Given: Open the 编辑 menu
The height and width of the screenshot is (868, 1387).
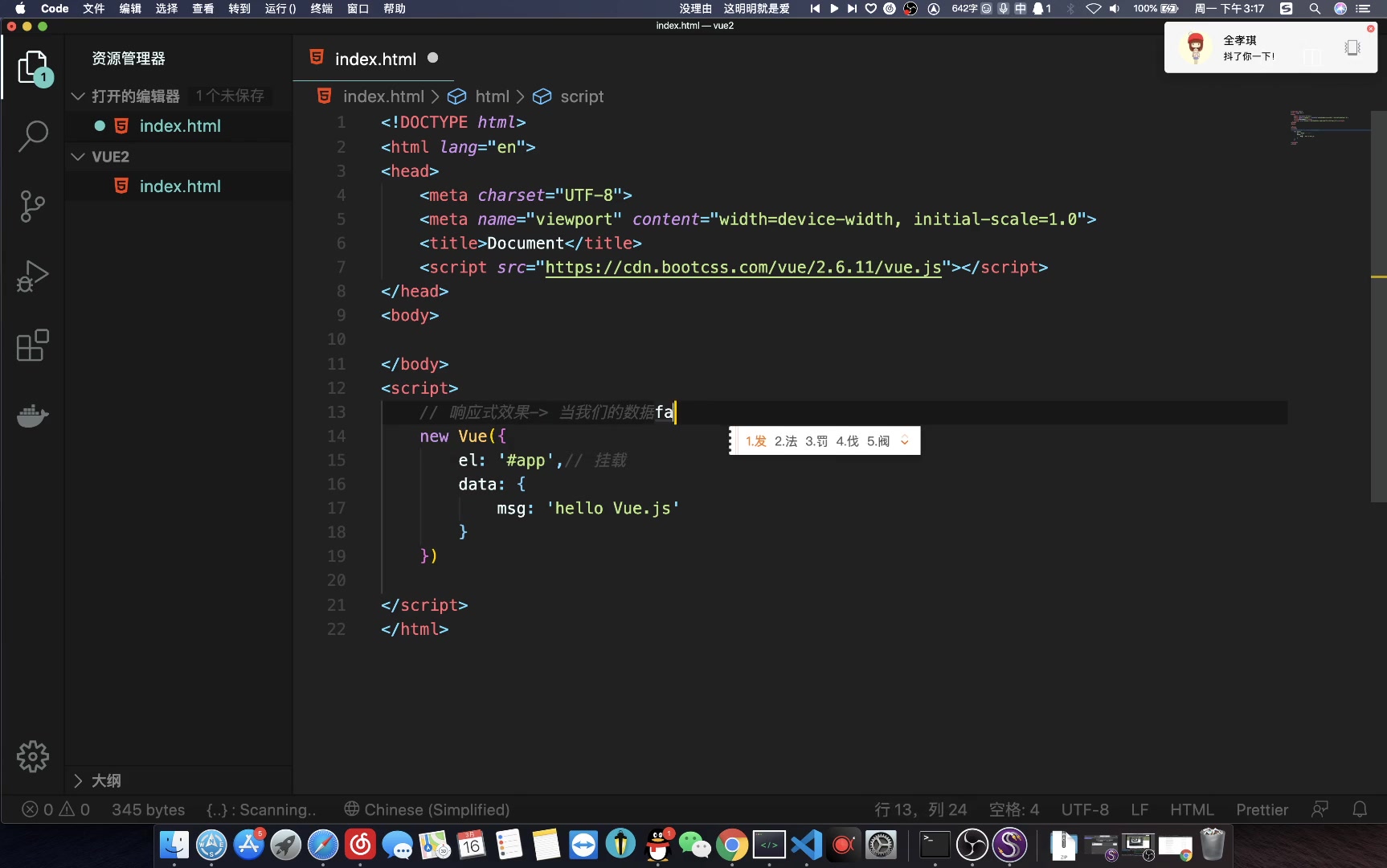Looking at the screenshot, I should click(130, 9).
